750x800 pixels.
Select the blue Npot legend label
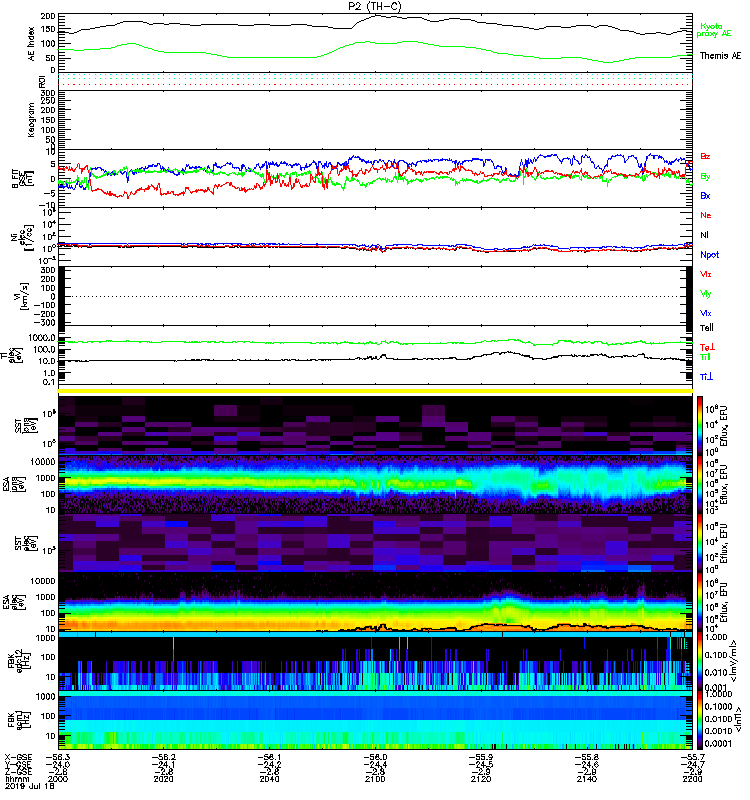709,255
